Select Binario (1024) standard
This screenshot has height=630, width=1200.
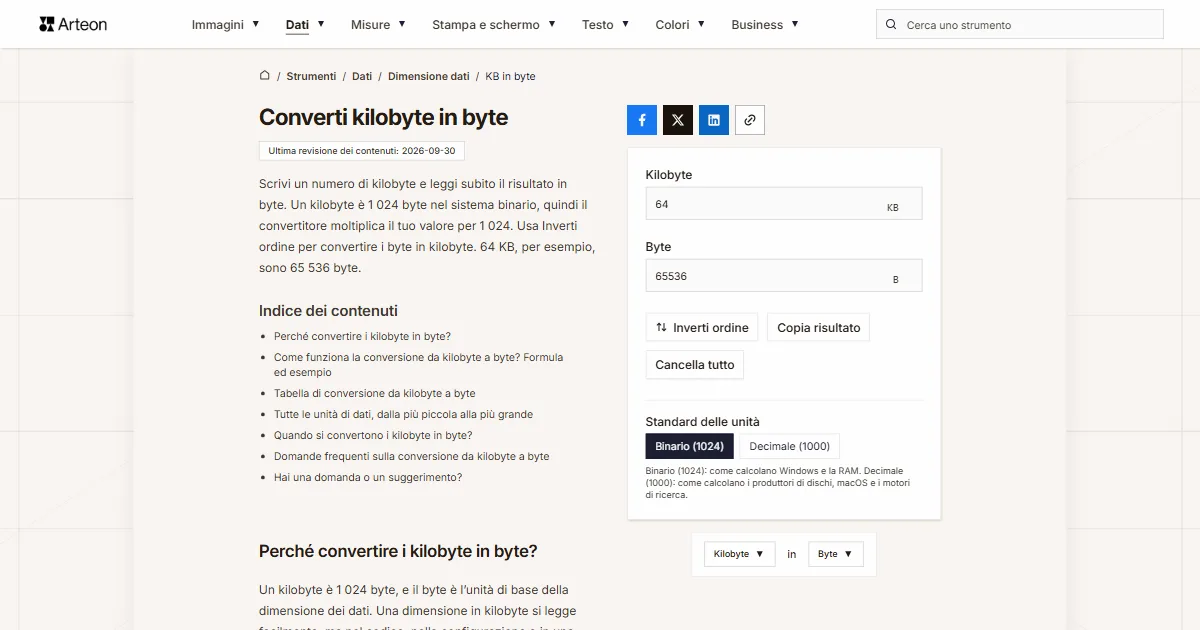pyautogui.click(x=690, y=446)
